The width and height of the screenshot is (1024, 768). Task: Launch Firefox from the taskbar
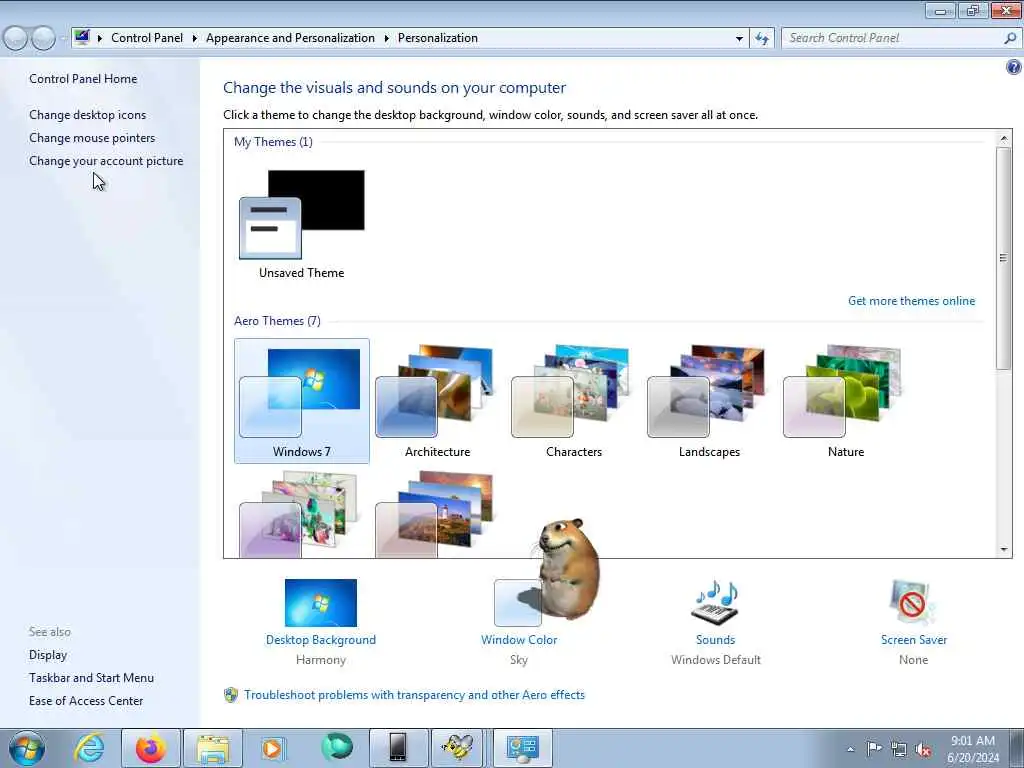pyautogui.click(x=150, y=748)
